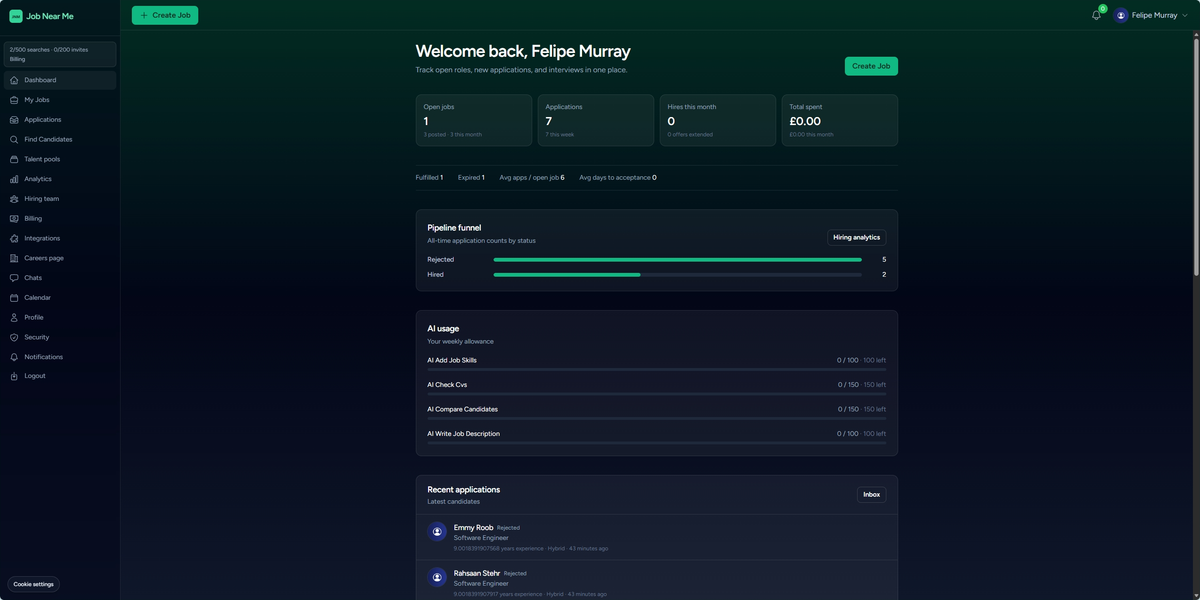Viewport: 1200px width, 600px height.
Task: Click the Security shield icon
Action: click(14, 337)
